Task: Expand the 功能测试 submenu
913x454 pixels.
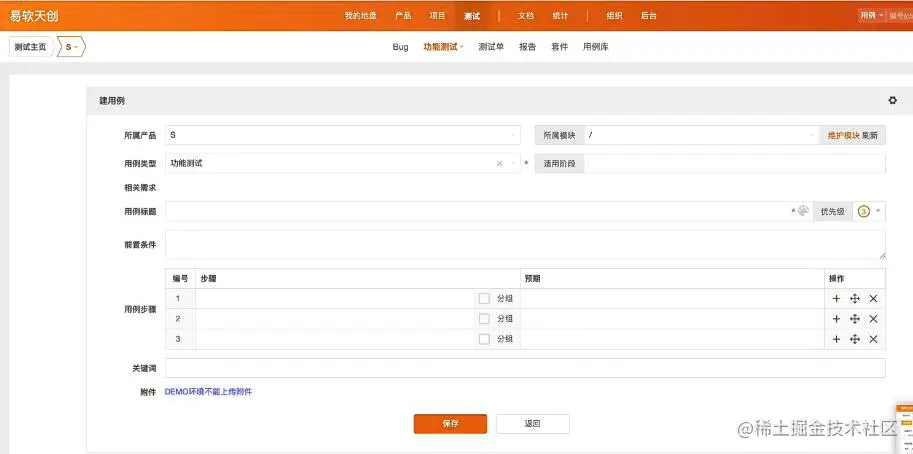Action: coord(443,47)
